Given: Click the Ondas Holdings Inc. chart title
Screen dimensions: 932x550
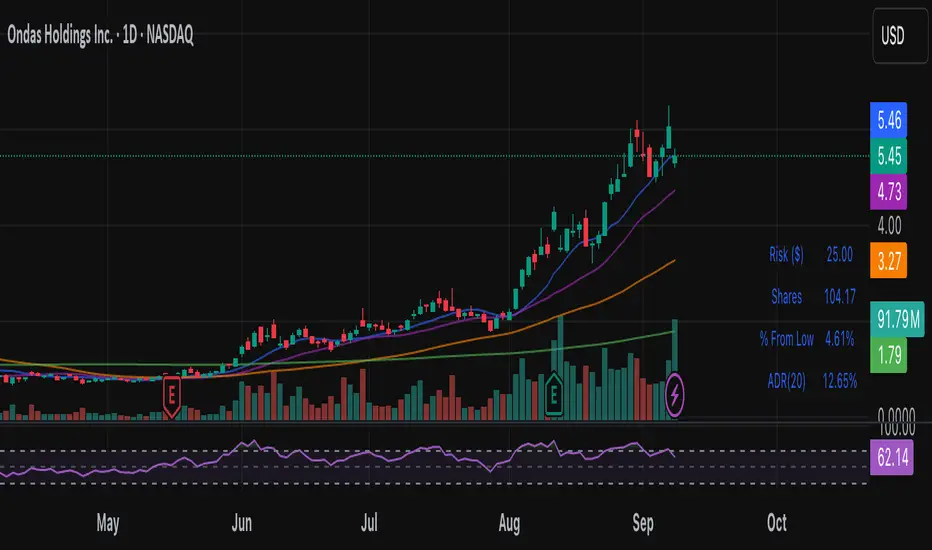Looking at the screenshot, I should tap(100, 35).
